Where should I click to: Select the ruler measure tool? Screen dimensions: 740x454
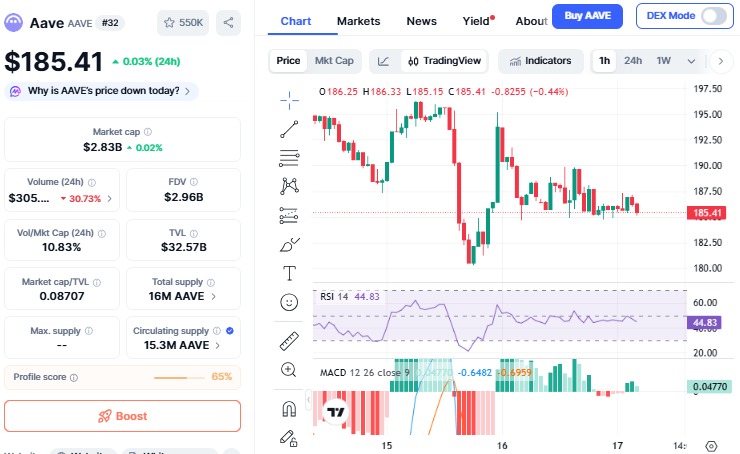[x=289, y=341]
